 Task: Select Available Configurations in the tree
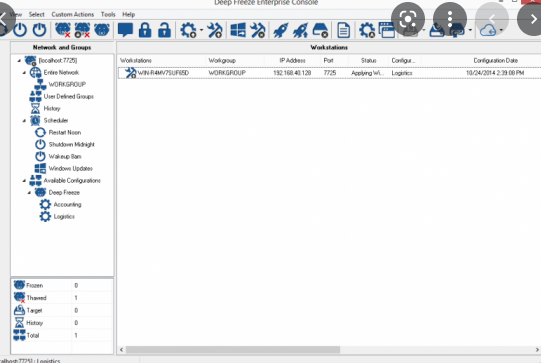coord(72,180)
